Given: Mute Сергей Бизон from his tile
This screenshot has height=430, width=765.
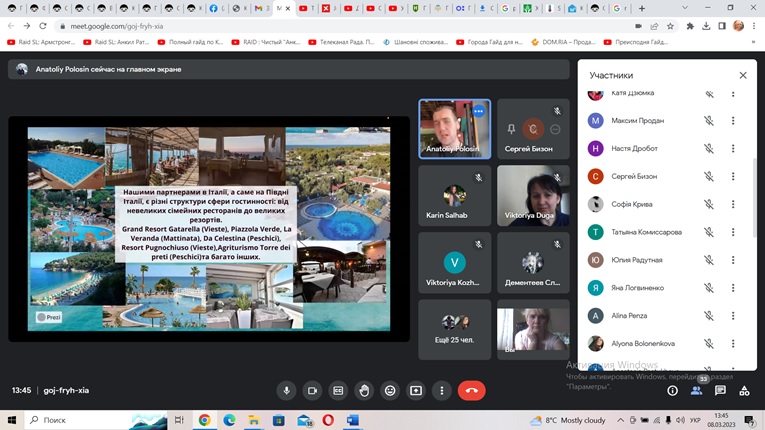Looking at the screenshot, I should (533, 129).
